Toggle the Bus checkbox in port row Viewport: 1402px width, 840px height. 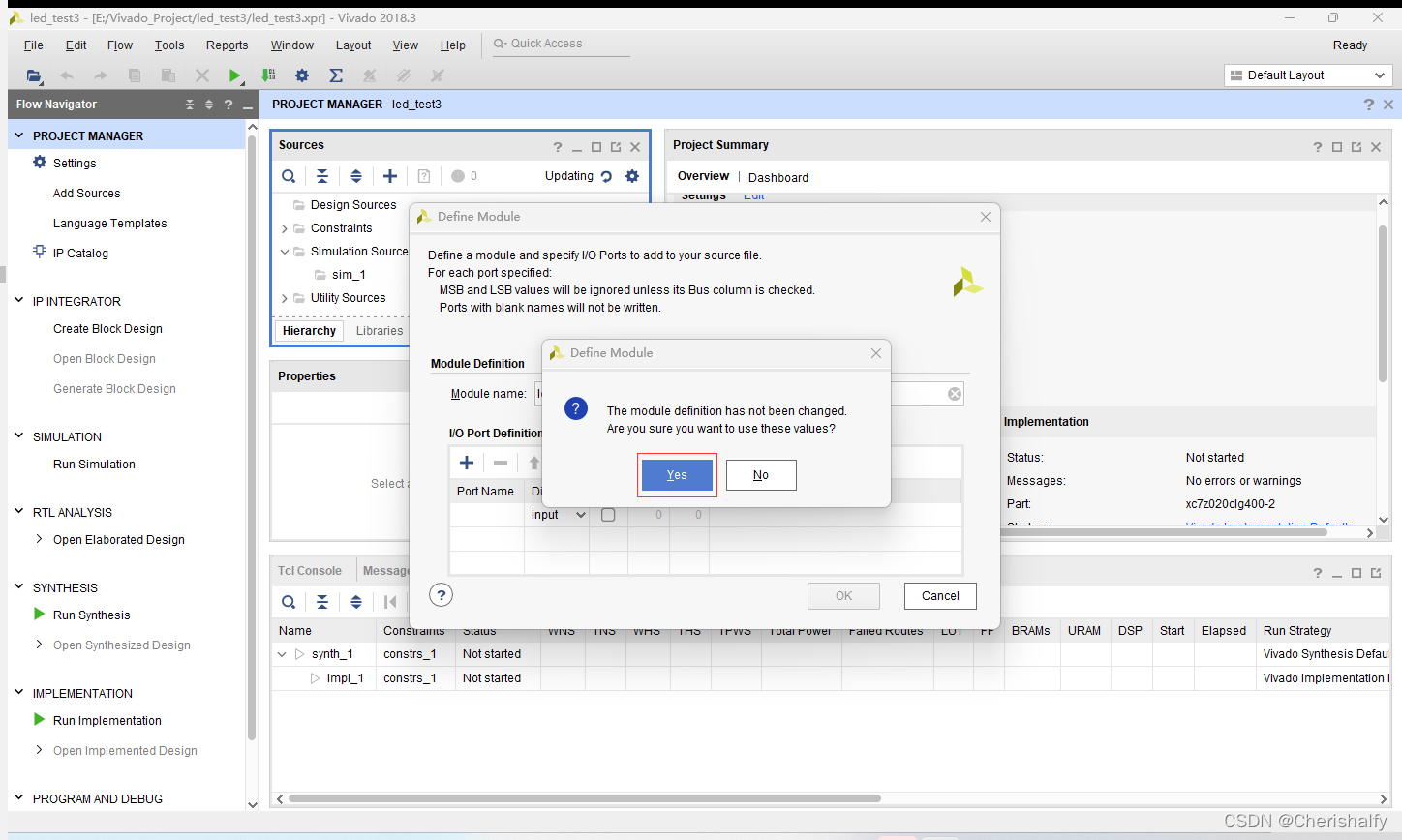608,515
